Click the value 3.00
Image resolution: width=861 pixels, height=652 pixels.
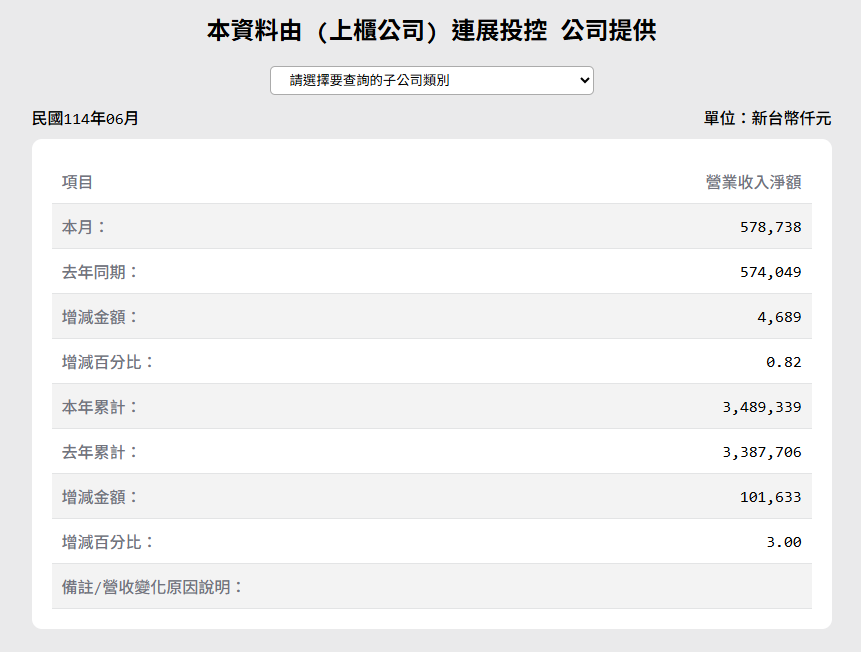(x=784, y=543)
